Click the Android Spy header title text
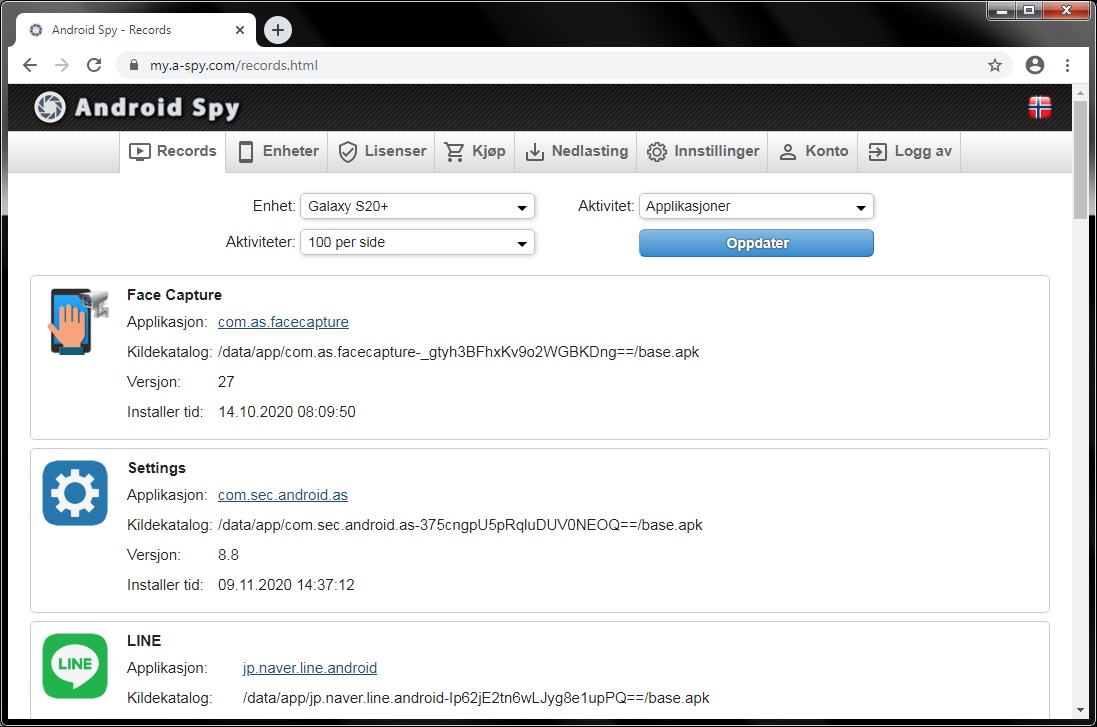Viewport: 1097px width, 727px height. (157, 108)
